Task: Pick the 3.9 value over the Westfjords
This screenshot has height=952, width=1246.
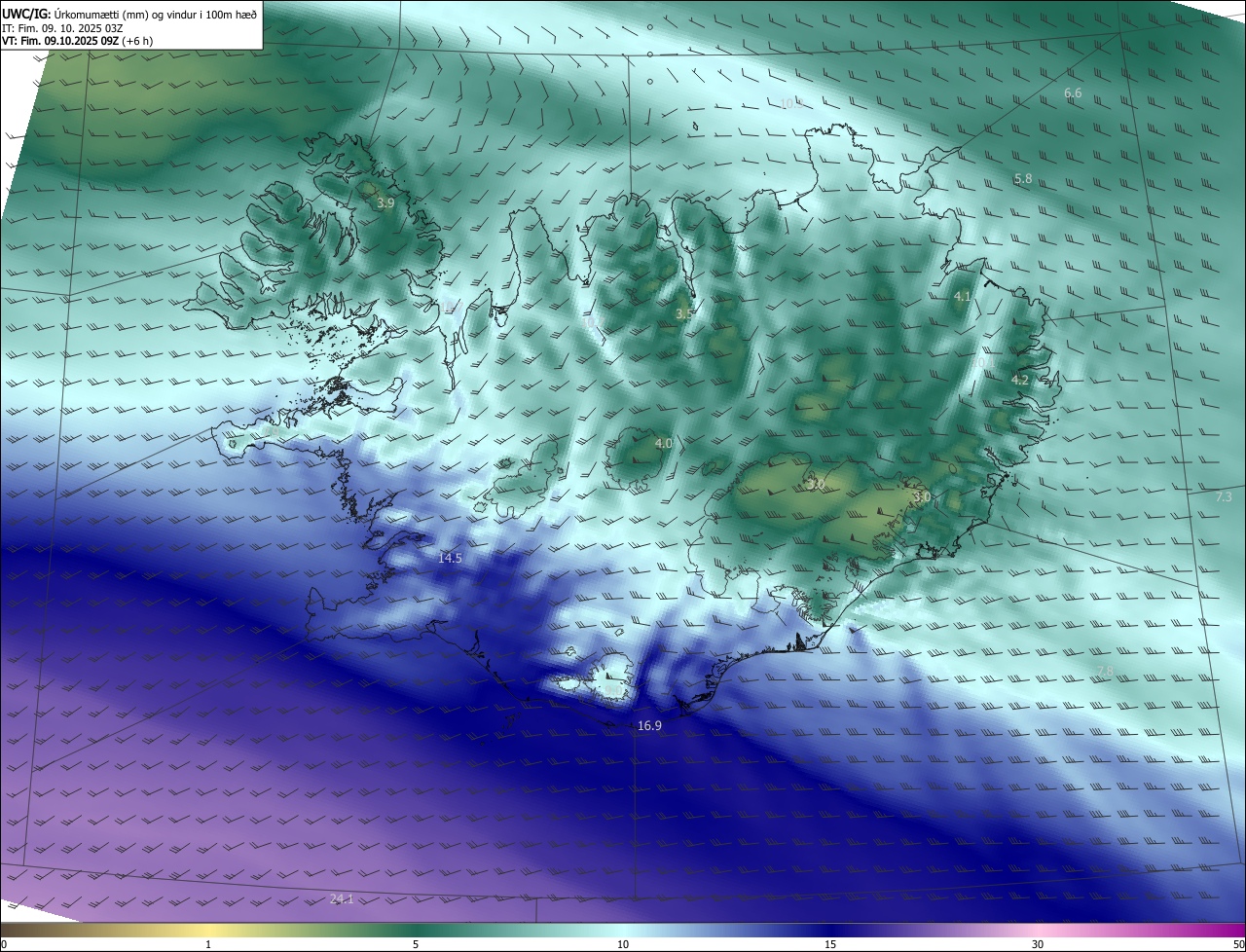Action: 385,203
